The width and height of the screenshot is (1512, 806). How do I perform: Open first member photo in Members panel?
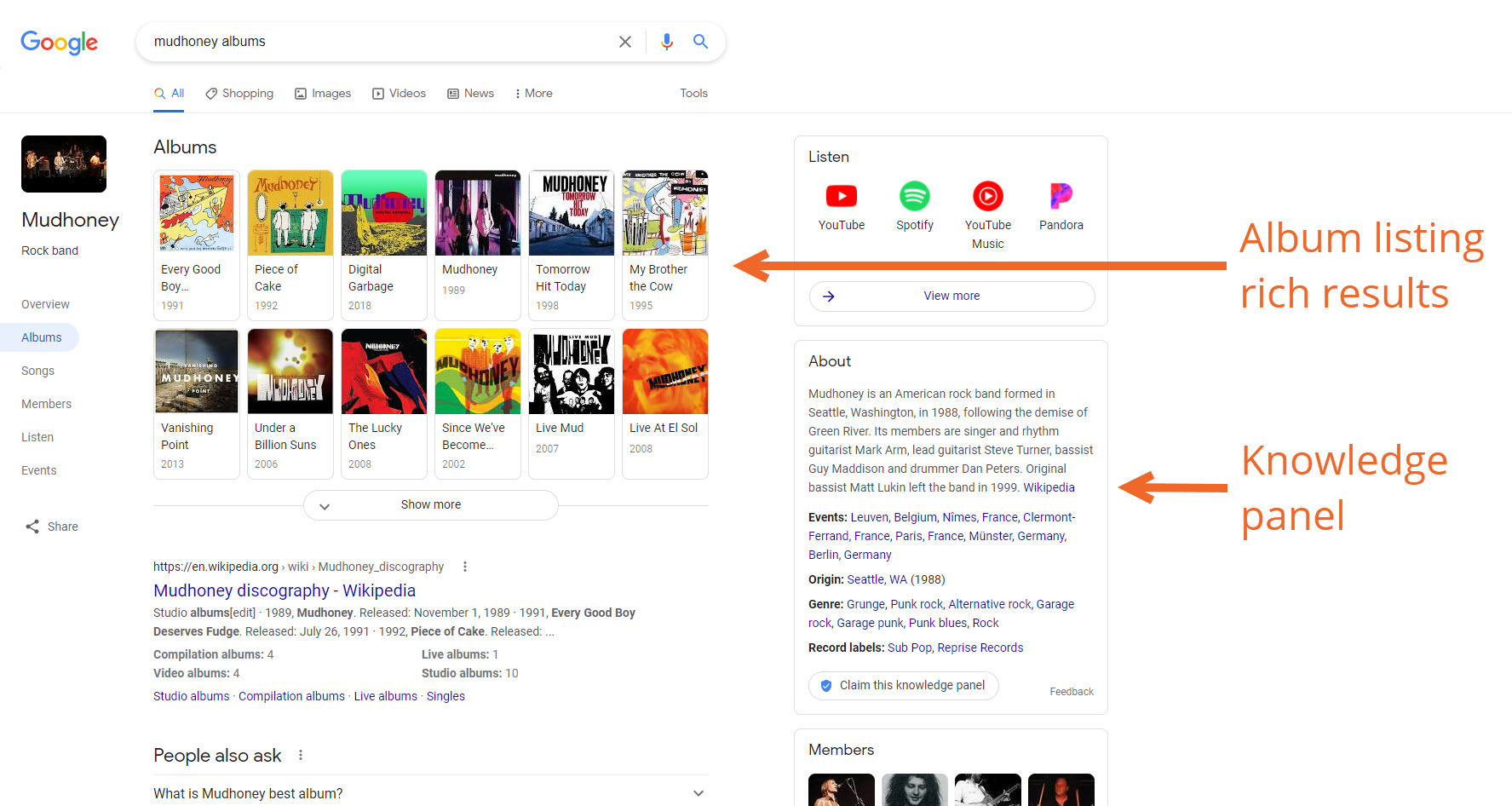(842, 790)
